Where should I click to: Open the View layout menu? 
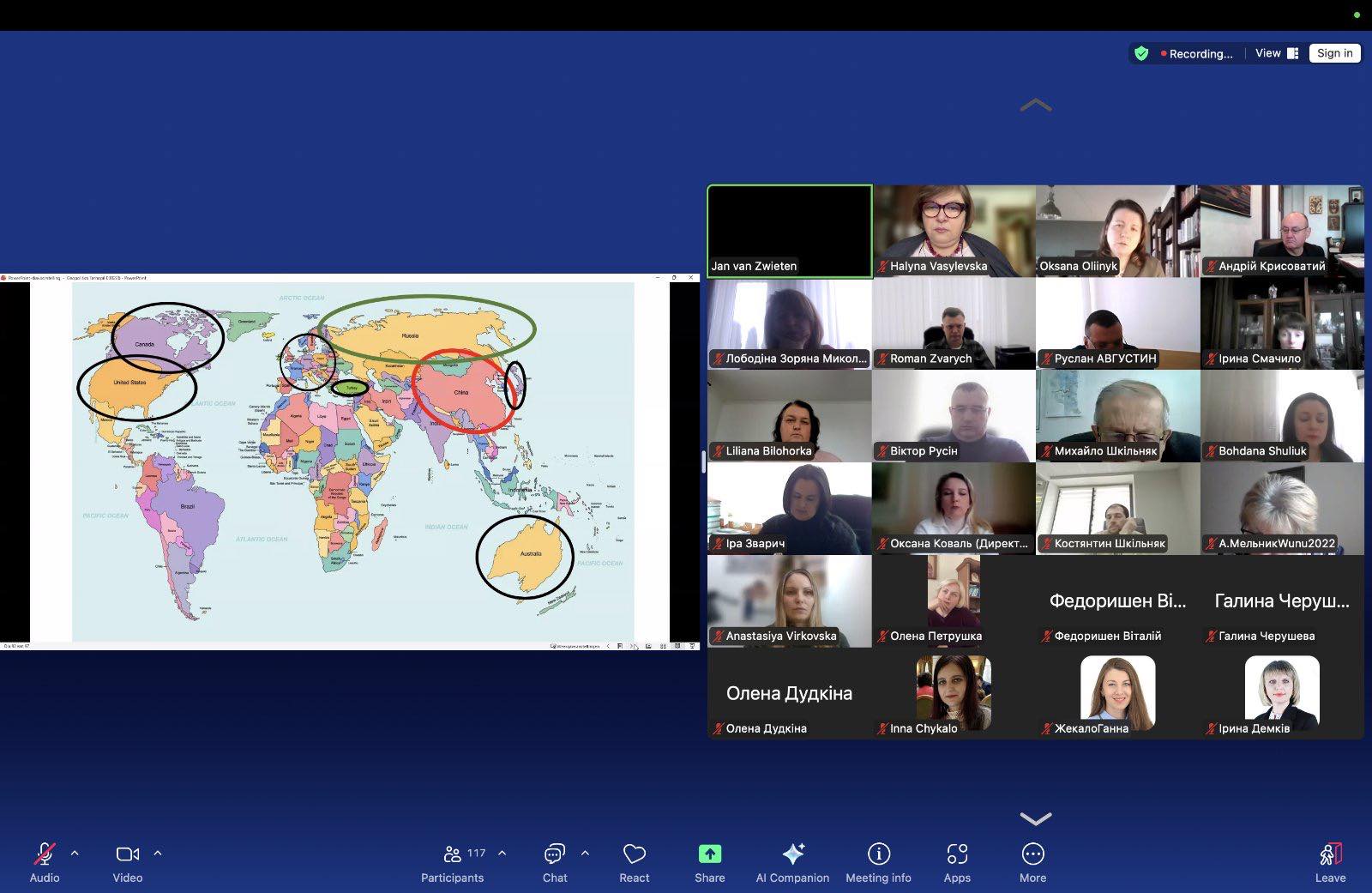[1276, 53]
